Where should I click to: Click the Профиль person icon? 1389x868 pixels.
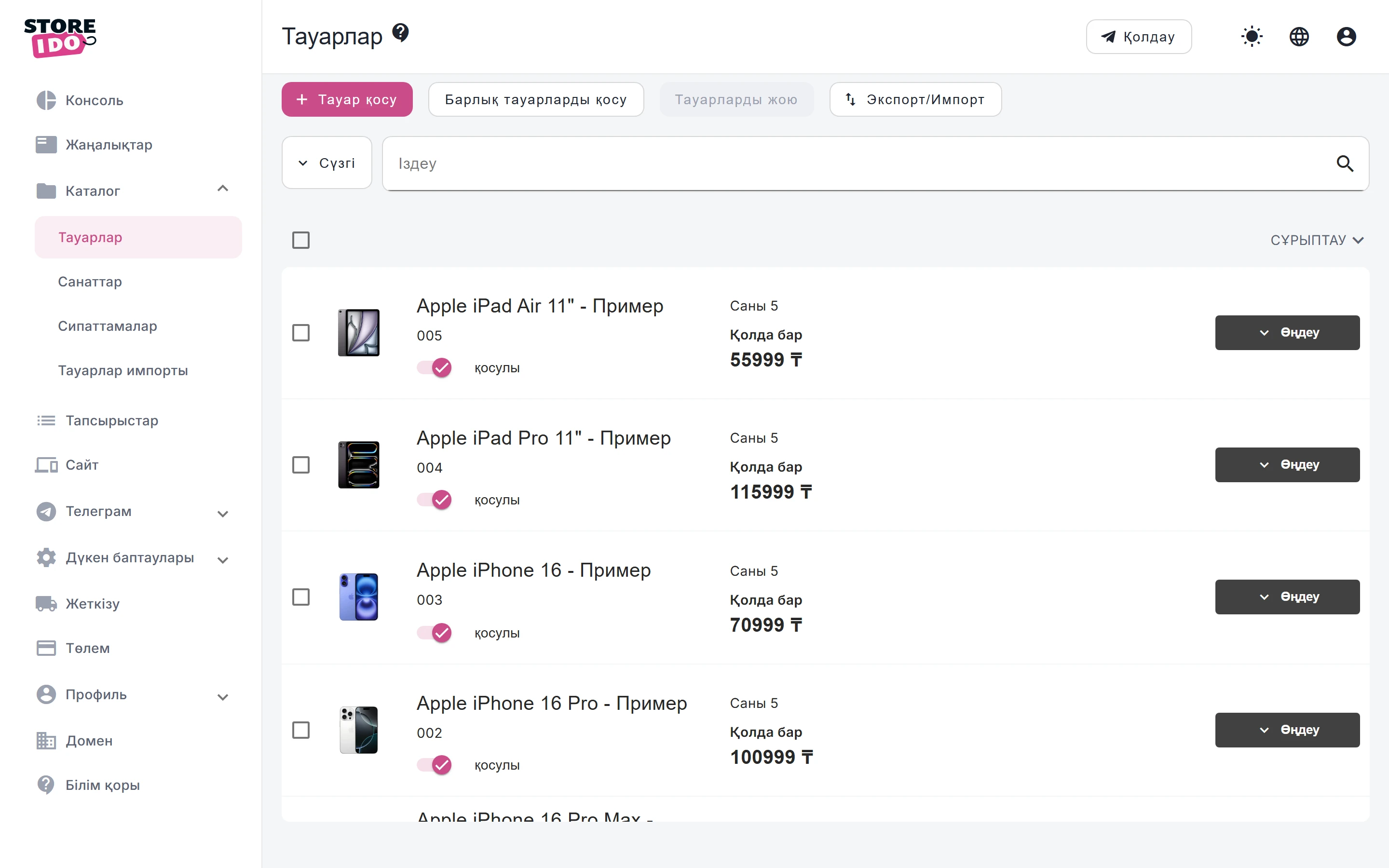(46, 694)
